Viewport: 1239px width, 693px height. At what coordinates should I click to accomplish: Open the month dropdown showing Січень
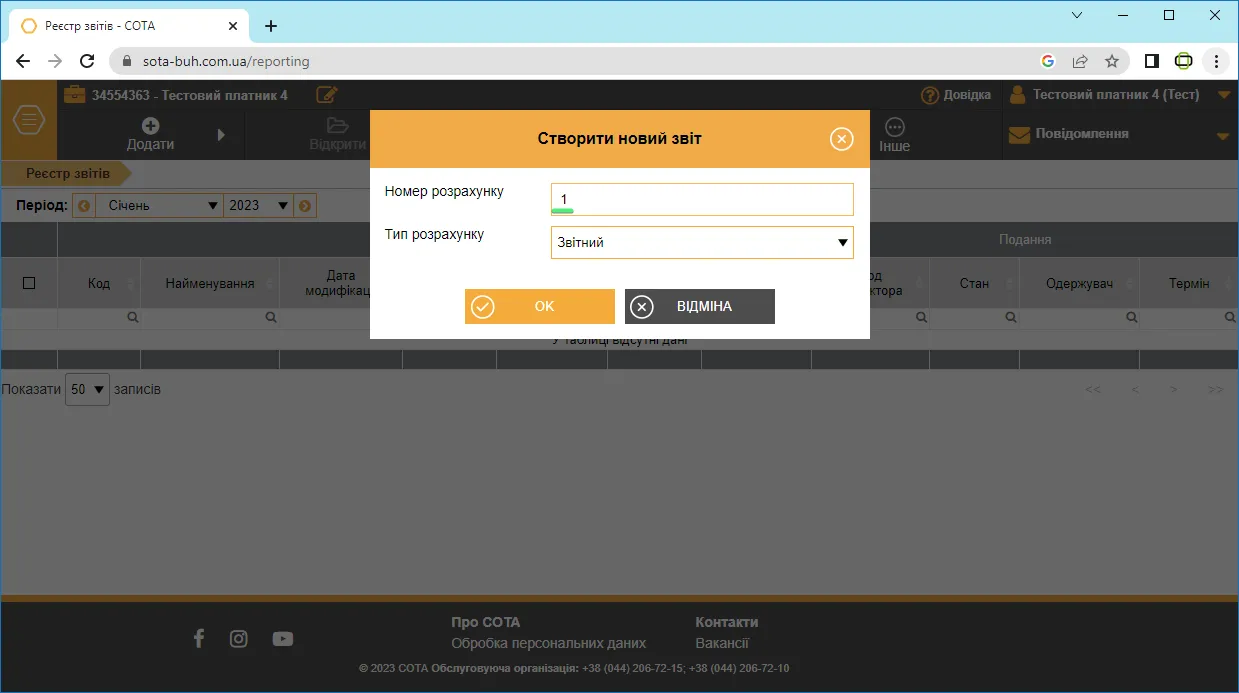point(159,206)
